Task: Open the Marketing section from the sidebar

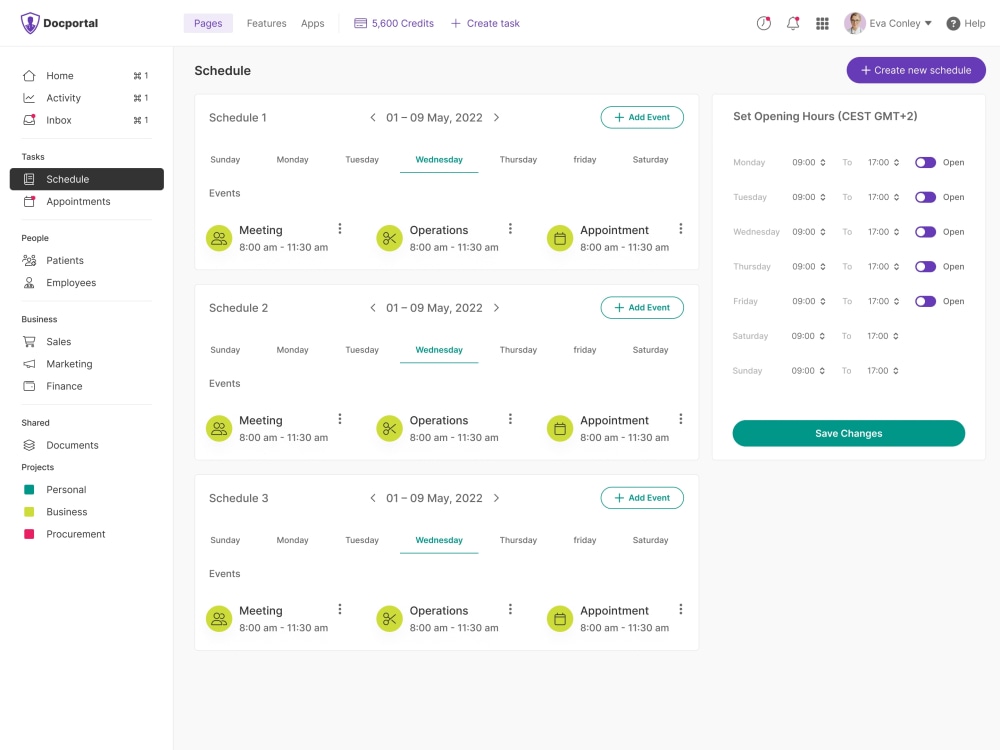Action: (x=70, y=363)
